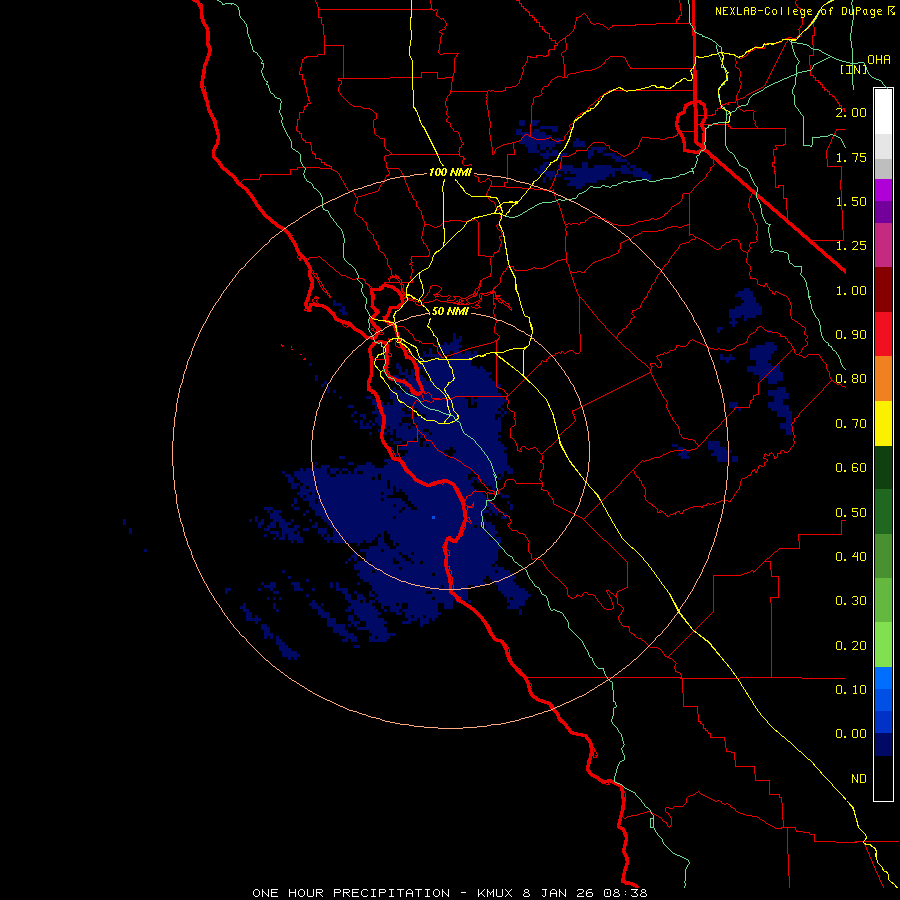Click the "100 NMI" range ring label
900x900 pixels.
[451, 172]
